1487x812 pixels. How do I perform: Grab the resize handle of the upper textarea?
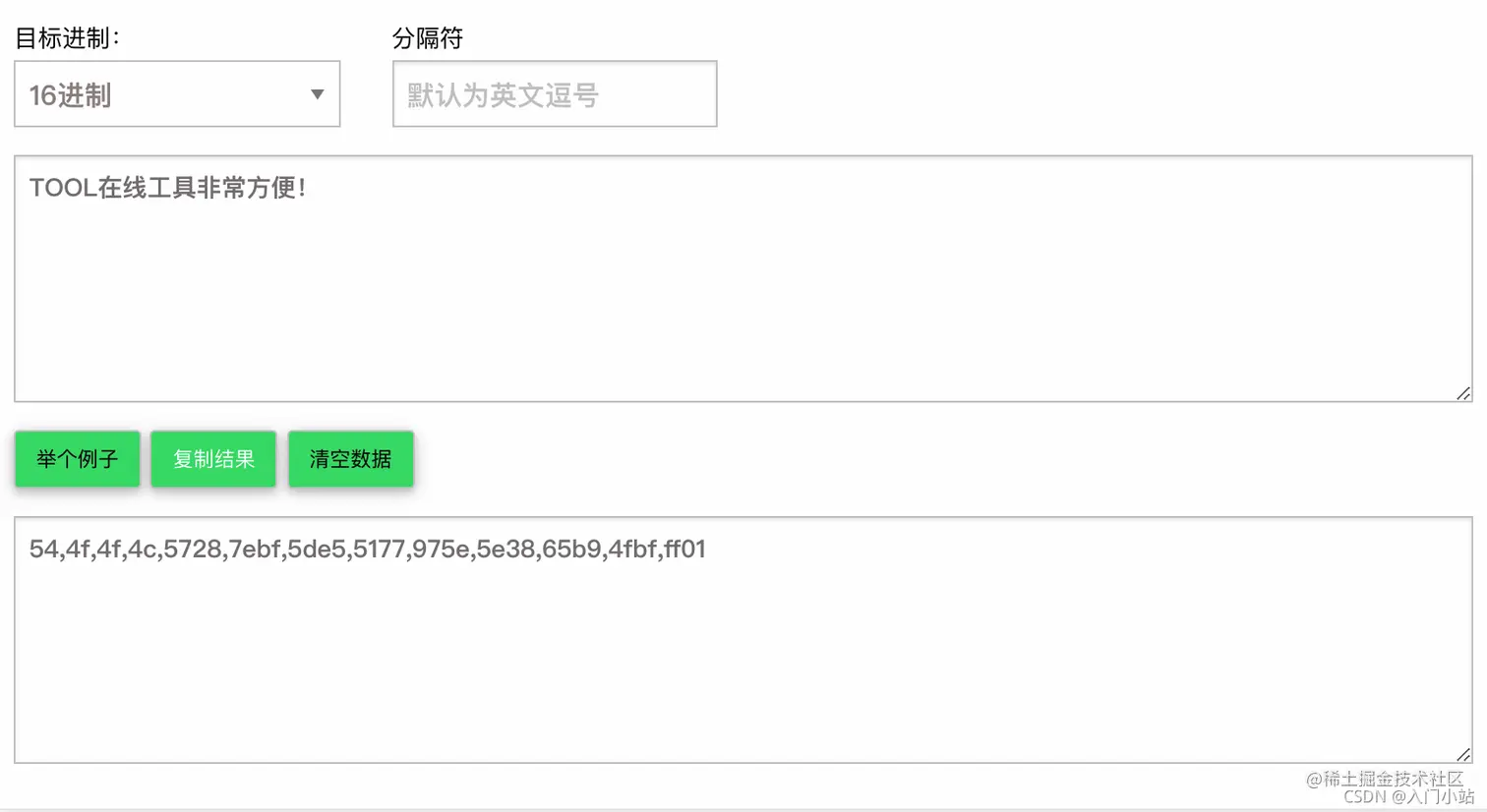[1463, 393]
